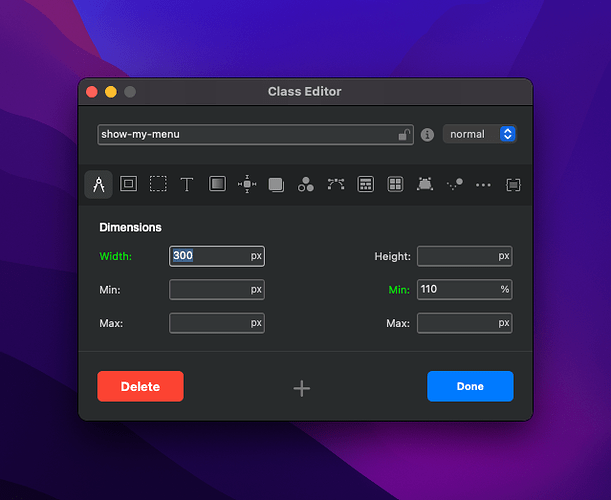Click the plus button to add property

(x=302, y=388)
